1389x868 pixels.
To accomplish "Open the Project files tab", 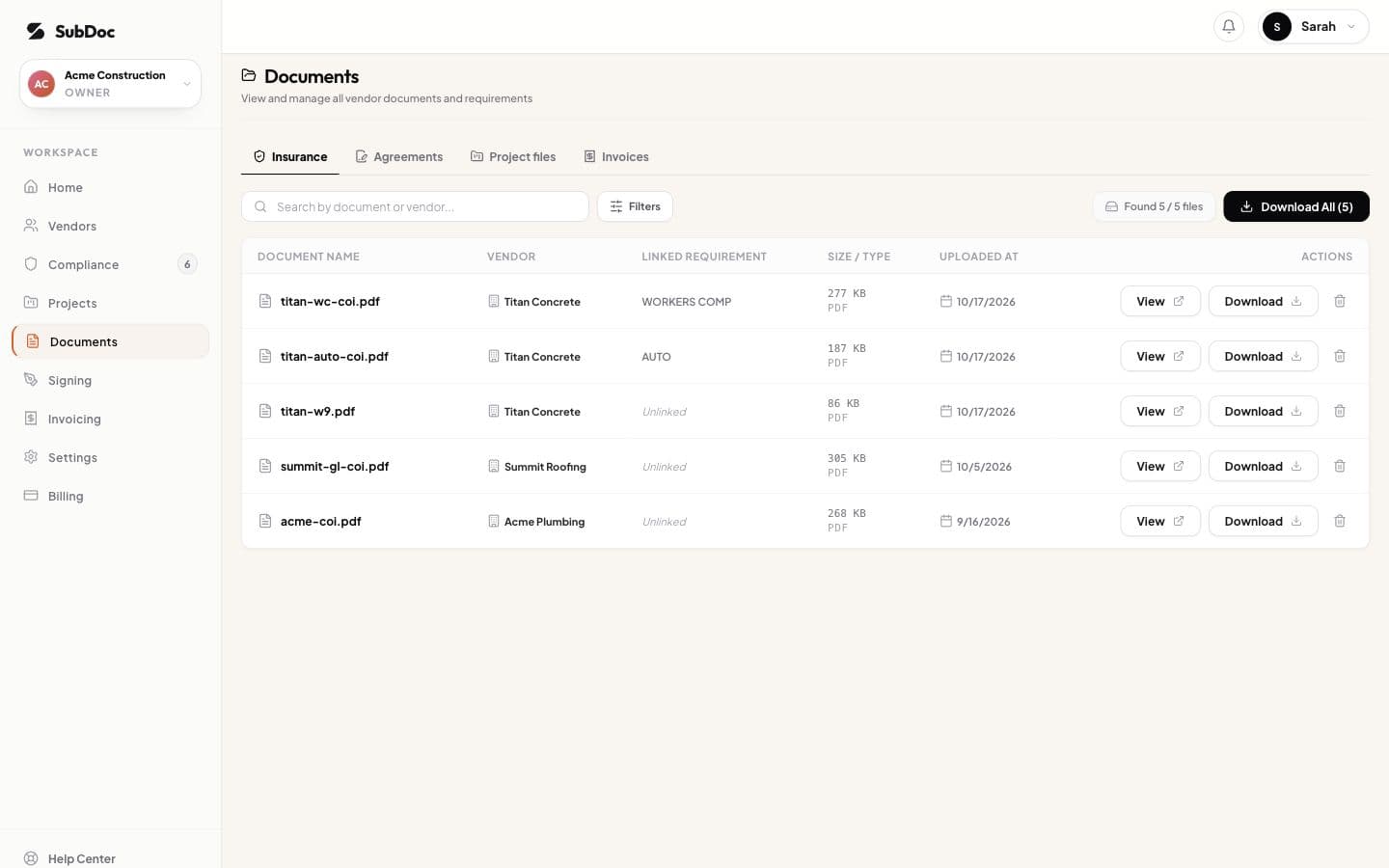I will pyautogui.click(x=513, y=156).
